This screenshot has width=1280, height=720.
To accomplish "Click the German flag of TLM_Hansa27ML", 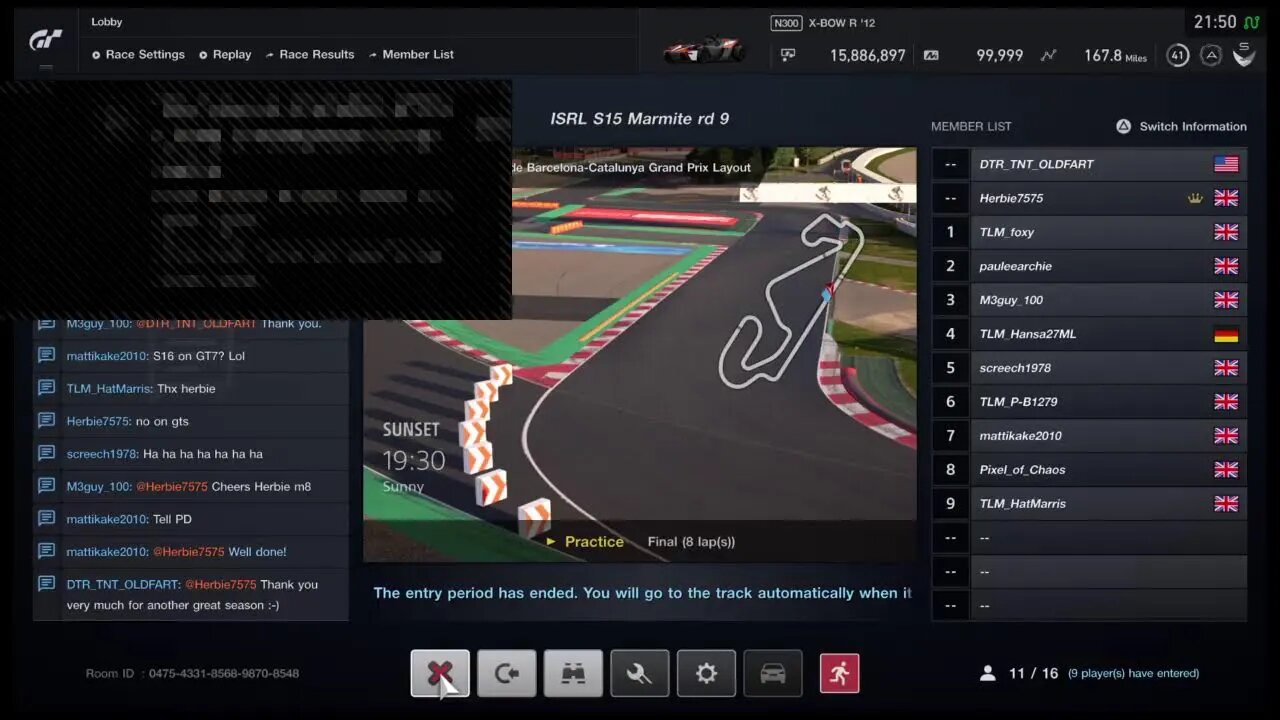I will 1226,334.
